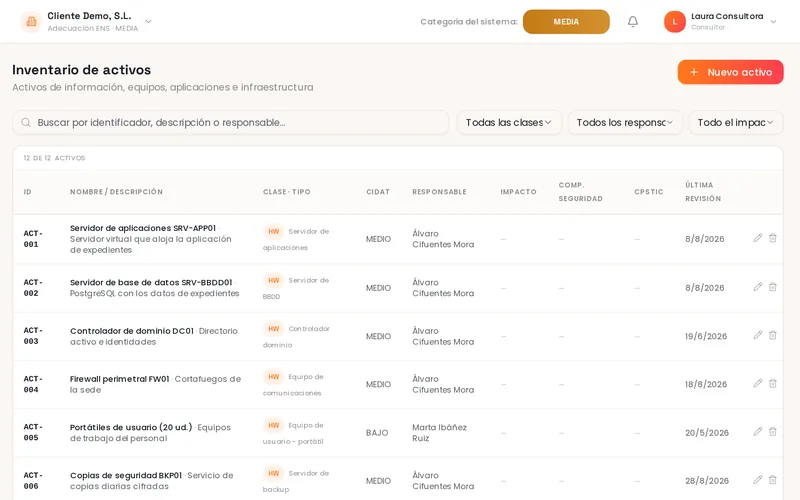
Task: Delete asset ACT-004 with the trash icon
Action: (x=772, y=383)
